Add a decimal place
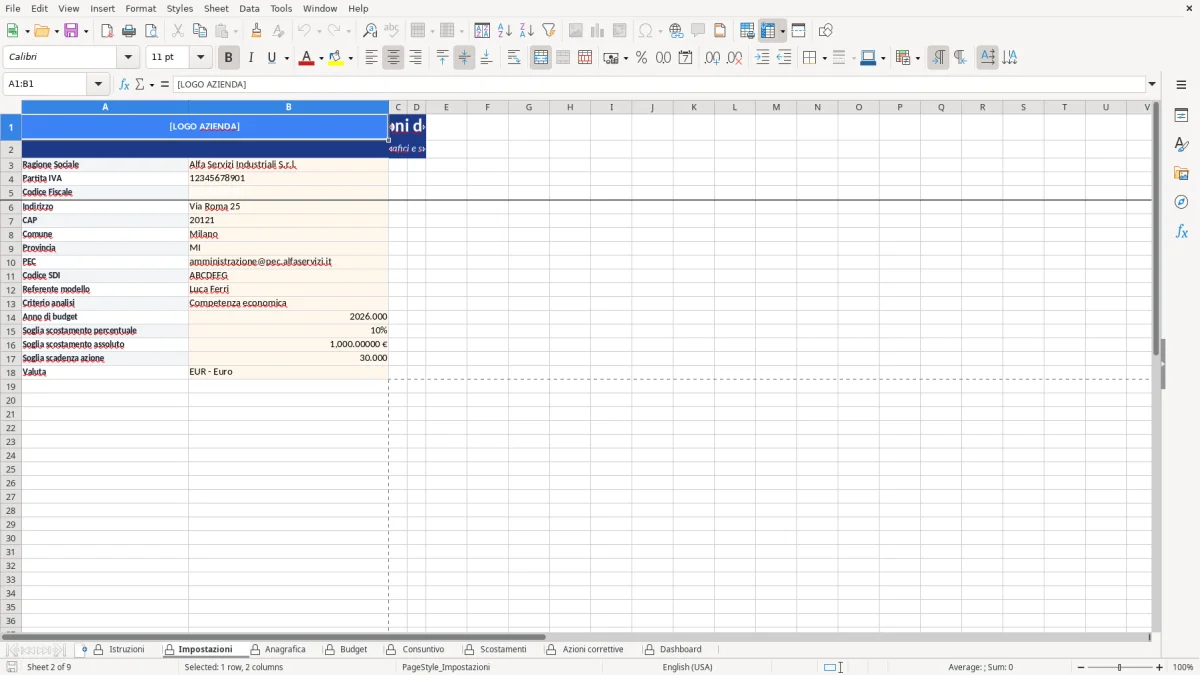Image resolution: width=1200 pixels, height=675 pixels. point(712,58)
